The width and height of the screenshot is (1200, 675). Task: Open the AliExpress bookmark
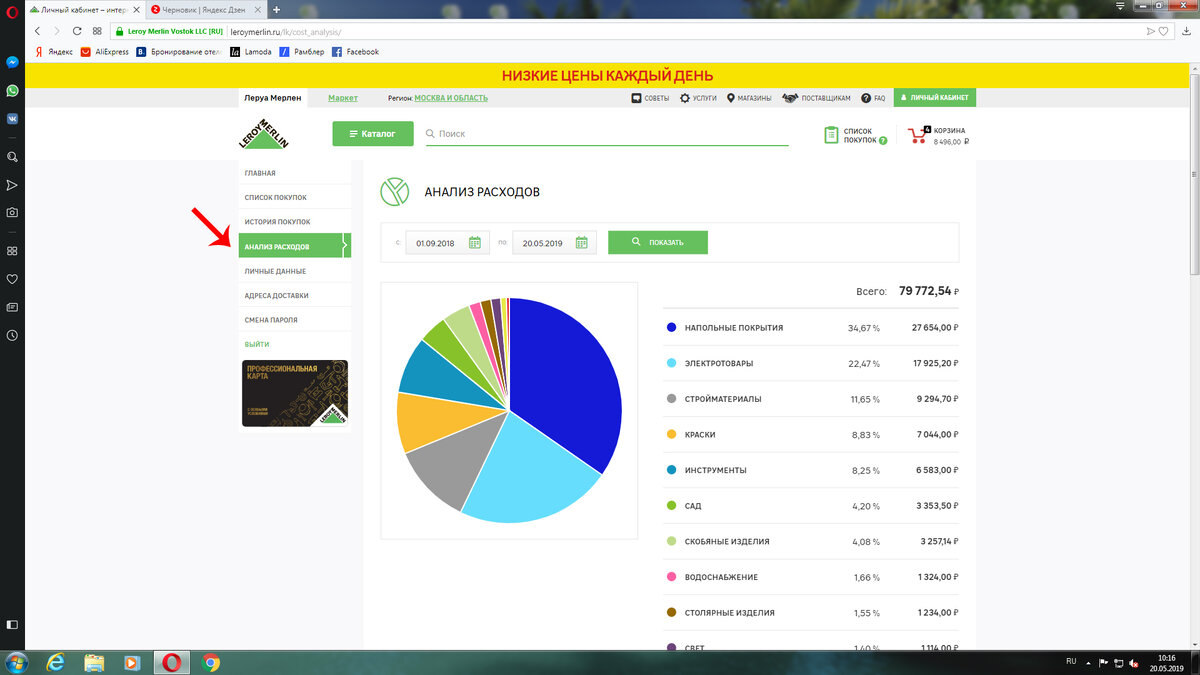(105, 51)
